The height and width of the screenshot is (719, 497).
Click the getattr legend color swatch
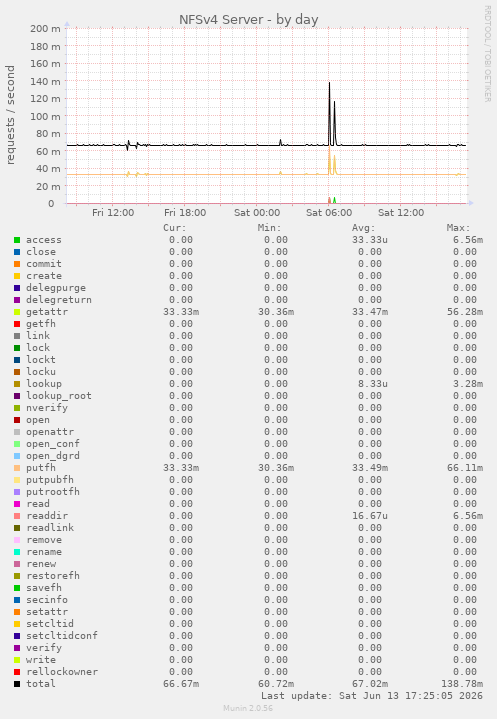click(x=17, y=312)
